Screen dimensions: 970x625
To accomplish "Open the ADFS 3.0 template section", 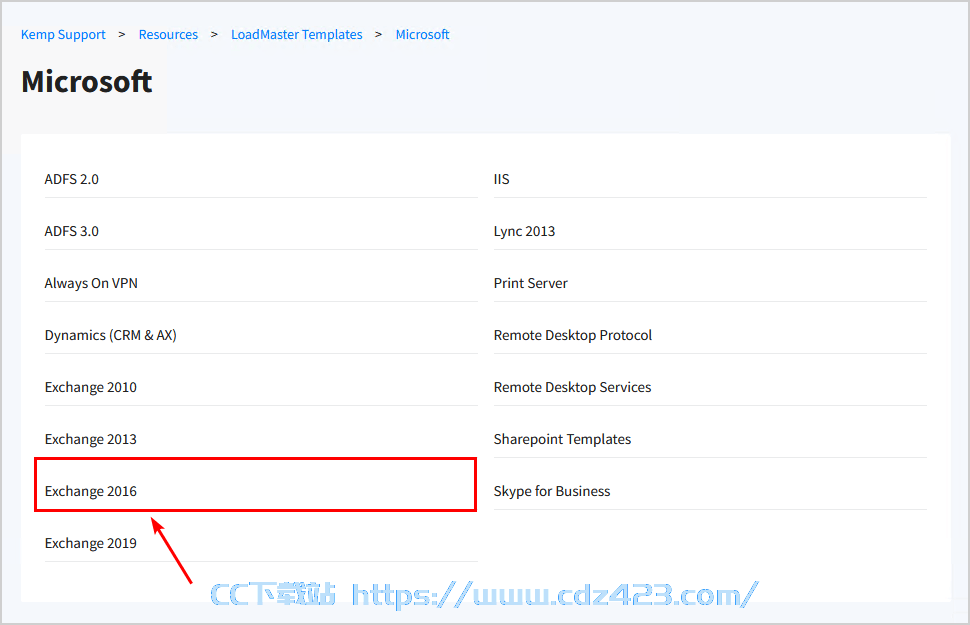I will coord(72,231).
